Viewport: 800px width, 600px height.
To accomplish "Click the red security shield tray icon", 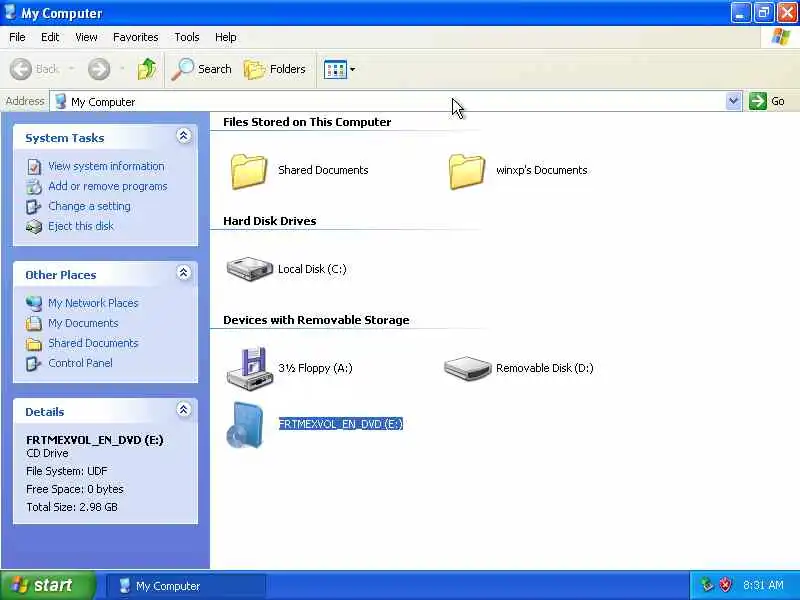I will [725, 585].
